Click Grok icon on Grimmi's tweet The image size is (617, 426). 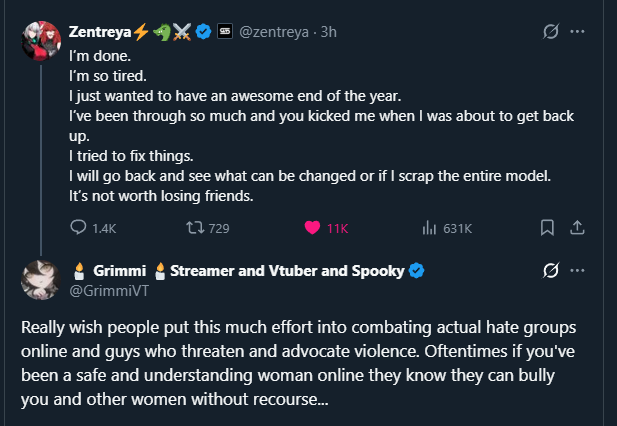548,271
